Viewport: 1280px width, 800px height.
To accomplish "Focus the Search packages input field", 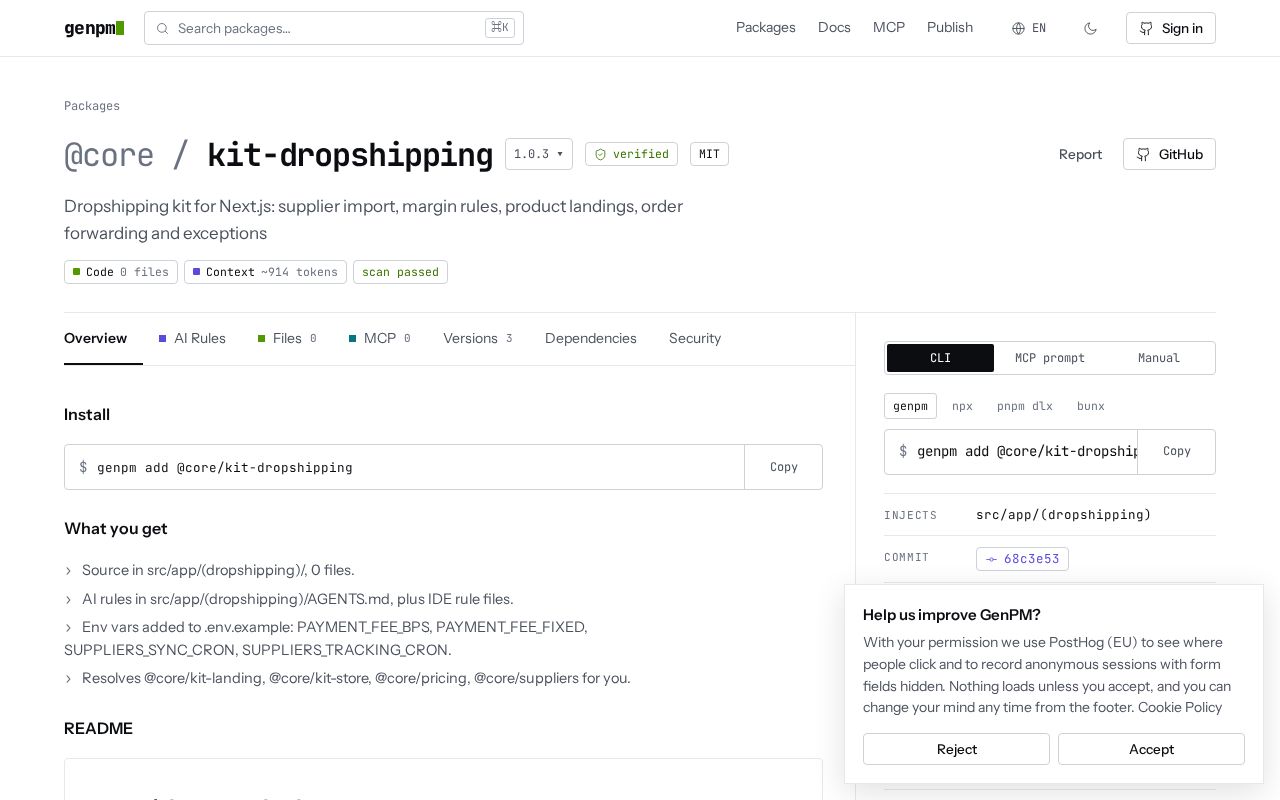I will click(334, 28).
